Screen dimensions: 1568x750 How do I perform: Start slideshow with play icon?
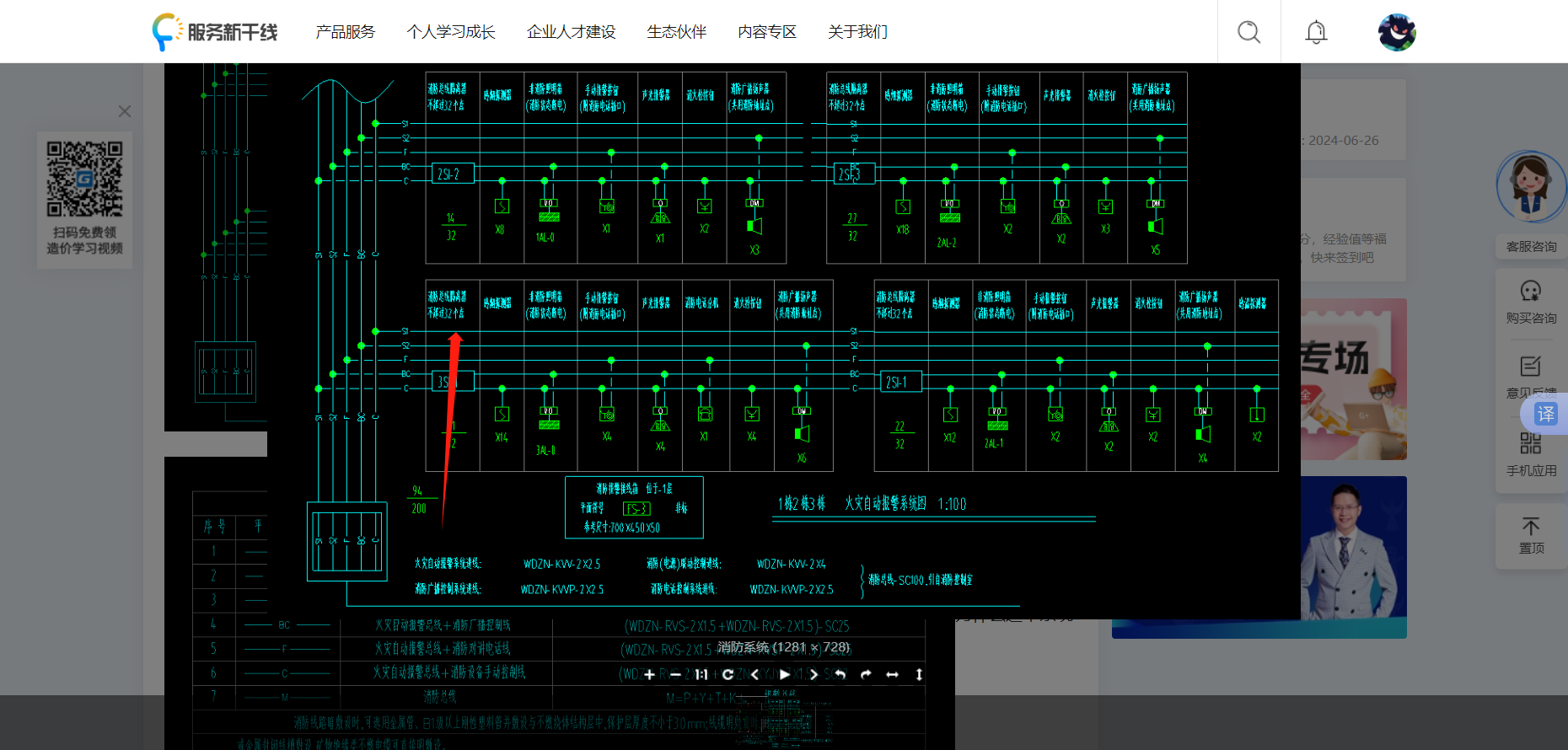785,674
